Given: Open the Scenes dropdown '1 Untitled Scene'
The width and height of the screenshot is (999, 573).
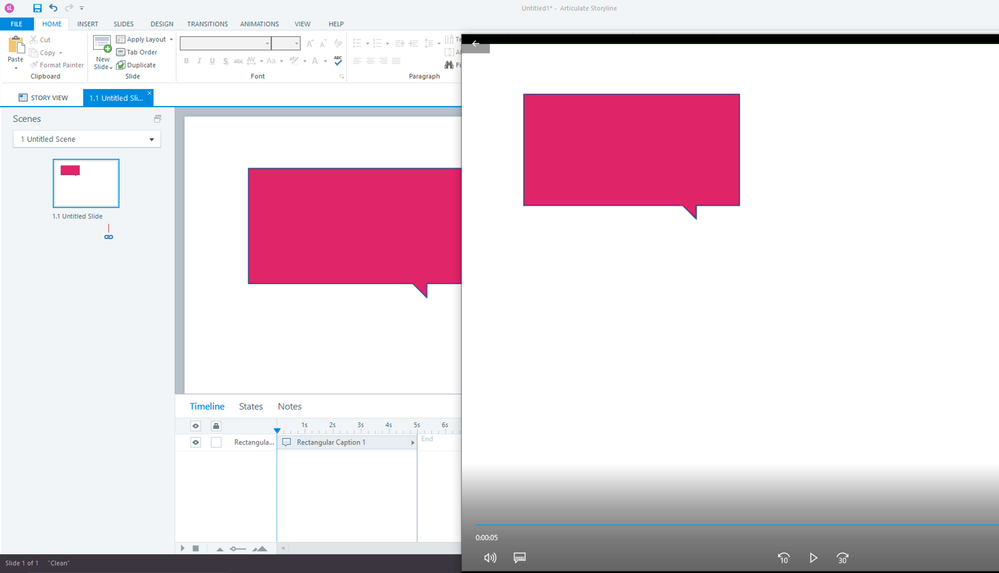Looking at the screenshot, I should 87,139.
